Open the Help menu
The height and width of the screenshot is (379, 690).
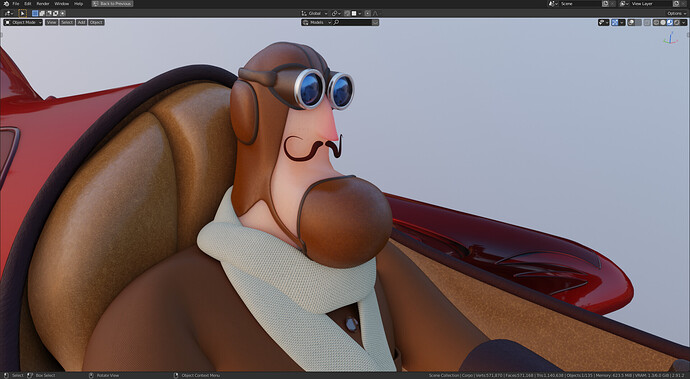tap(78, 4)
